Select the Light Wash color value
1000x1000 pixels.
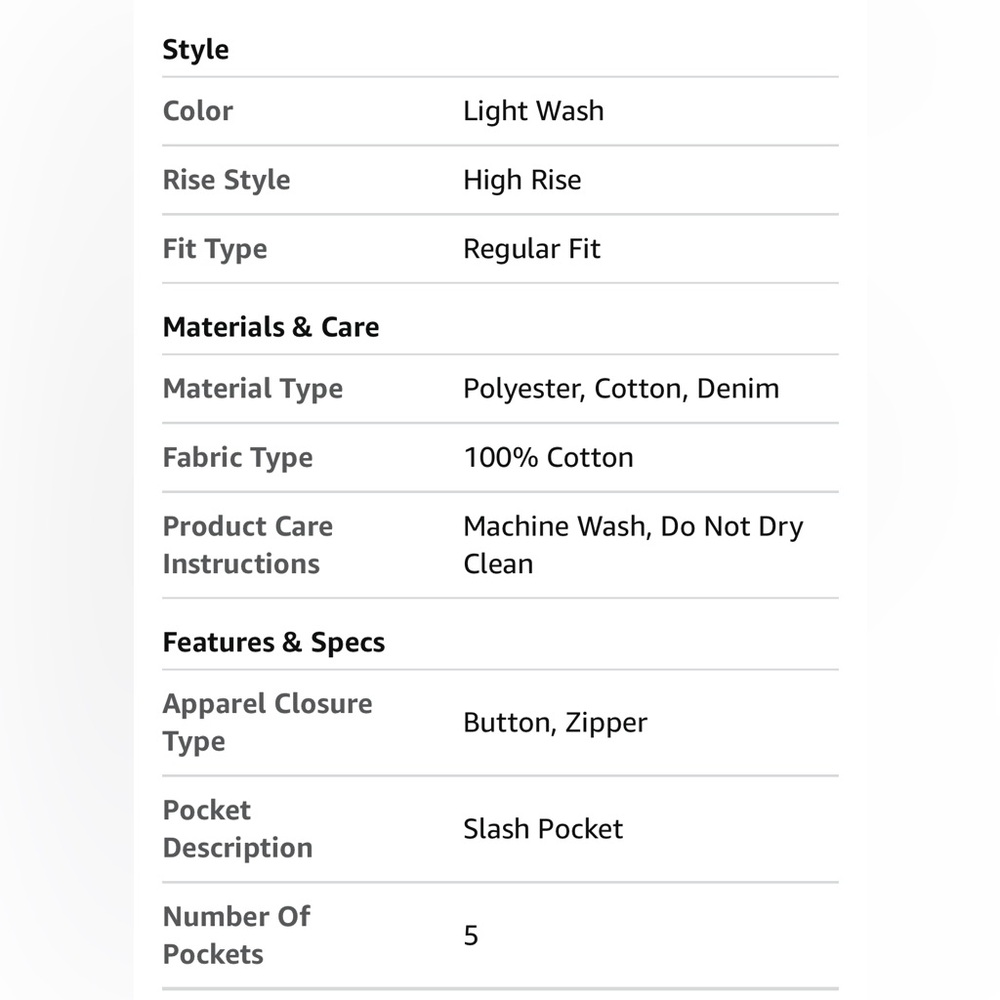click(x=533, y=111)
